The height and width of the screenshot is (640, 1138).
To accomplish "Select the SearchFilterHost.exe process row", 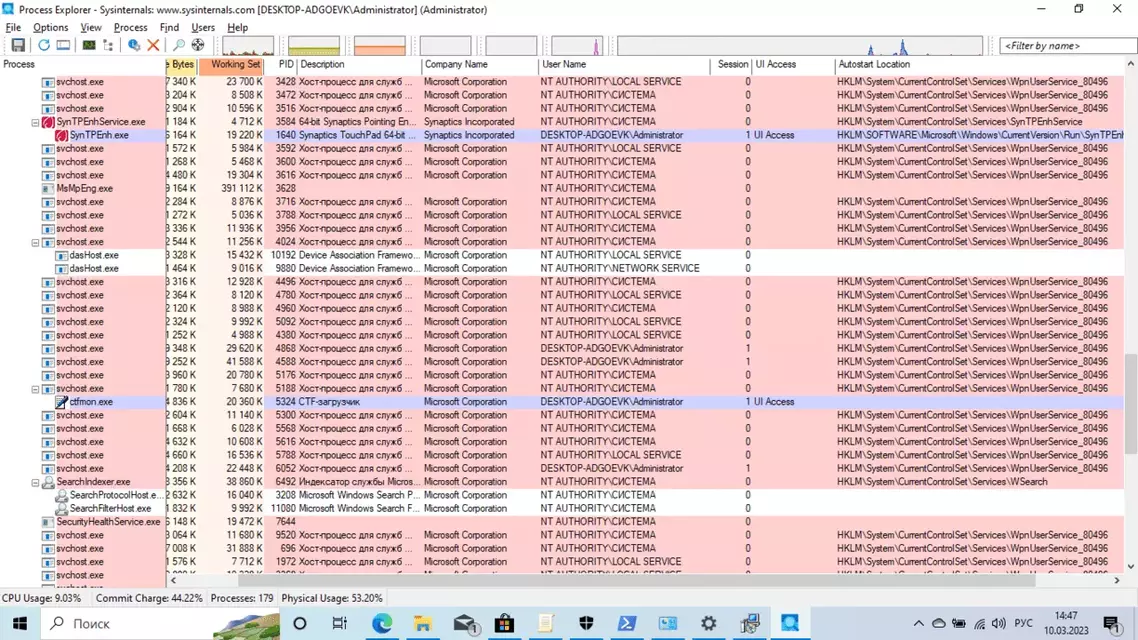I will (562, 509).
